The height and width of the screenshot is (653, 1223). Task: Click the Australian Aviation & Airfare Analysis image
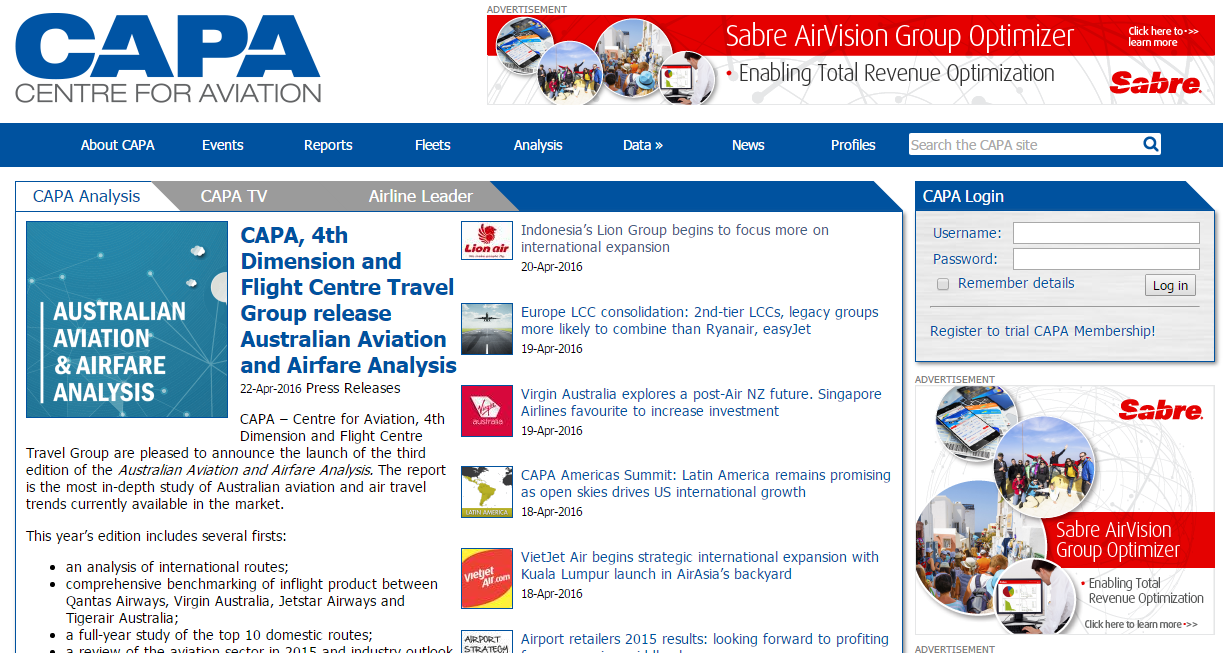[127, 320]
